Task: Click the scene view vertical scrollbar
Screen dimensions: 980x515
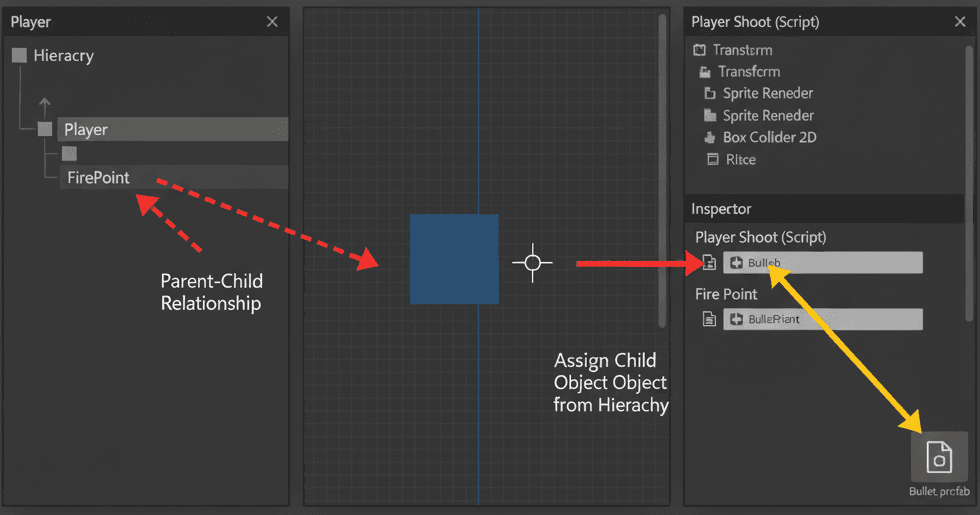Action: (x=662, y=170)
